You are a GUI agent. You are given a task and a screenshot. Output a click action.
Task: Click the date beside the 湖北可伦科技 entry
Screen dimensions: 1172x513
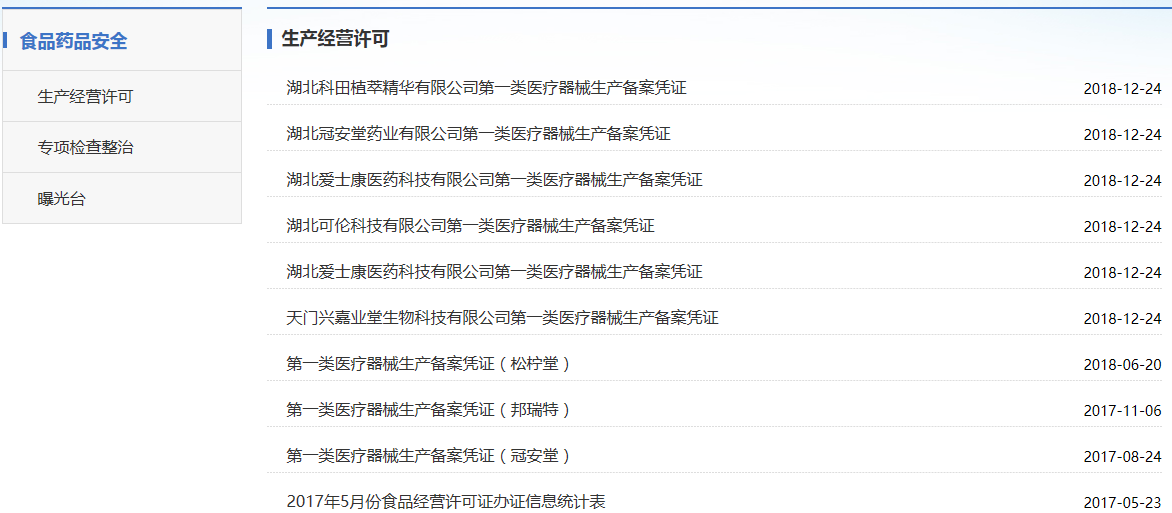pyautogui.click(x=1122, y=227)
